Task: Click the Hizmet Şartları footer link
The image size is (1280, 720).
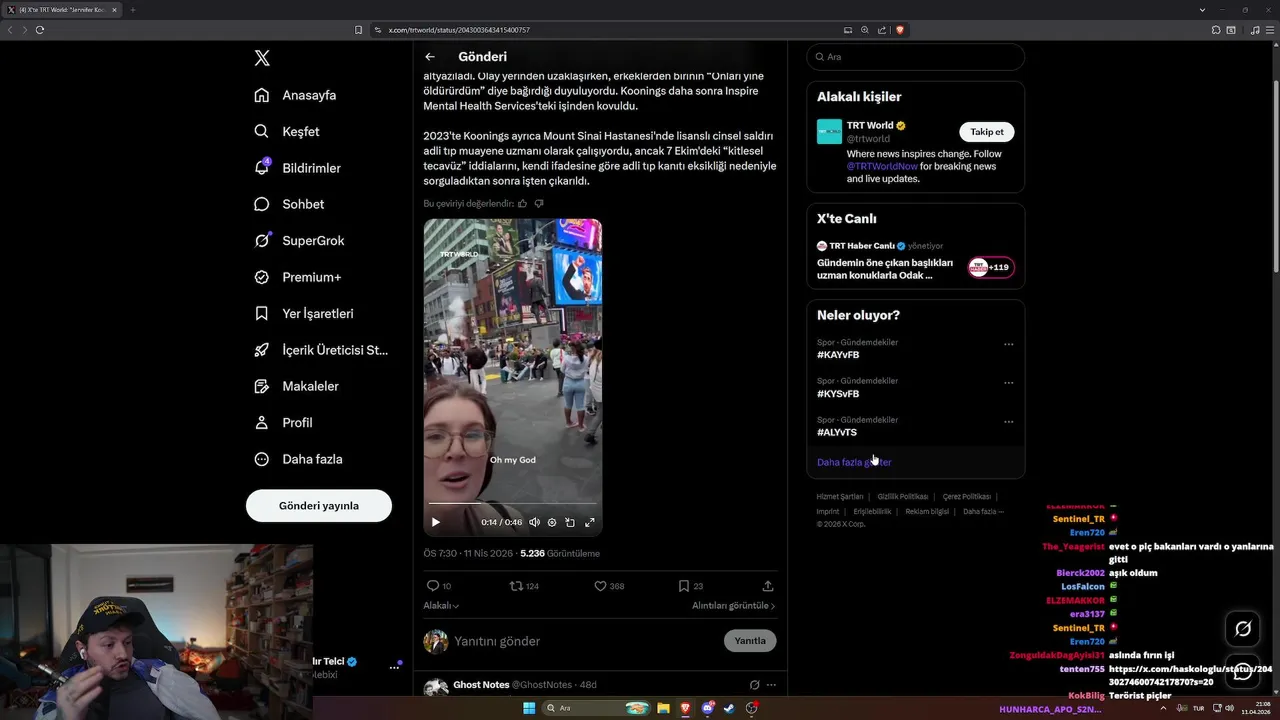Action: (x=840, y=497)
